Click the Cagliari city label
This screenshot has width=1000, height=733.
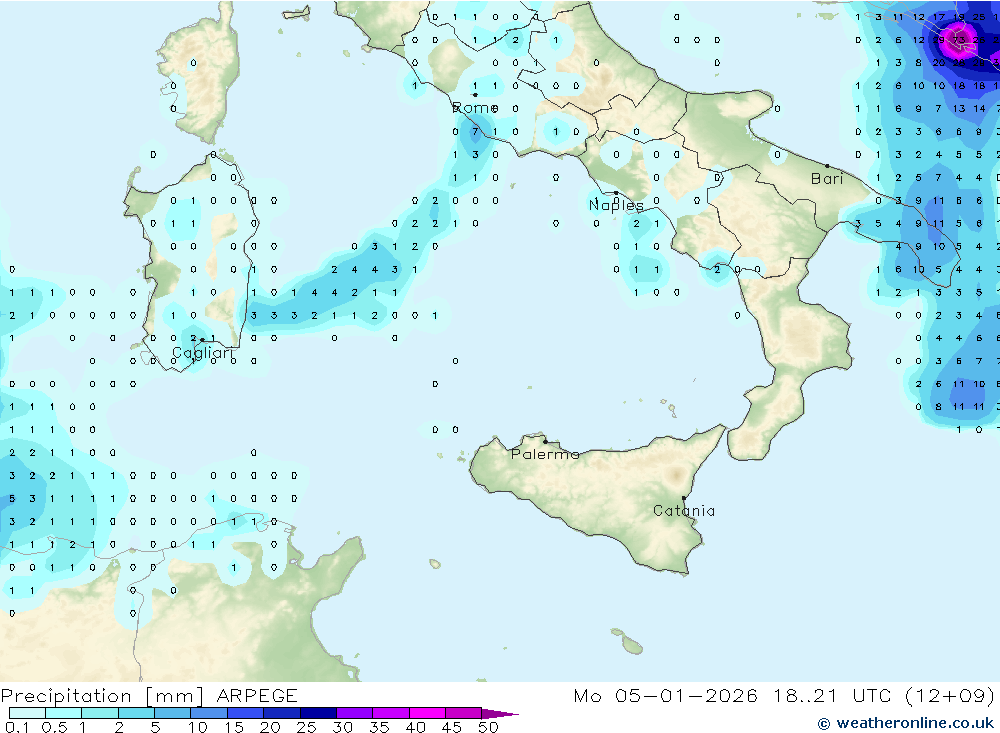coord(203,353)
